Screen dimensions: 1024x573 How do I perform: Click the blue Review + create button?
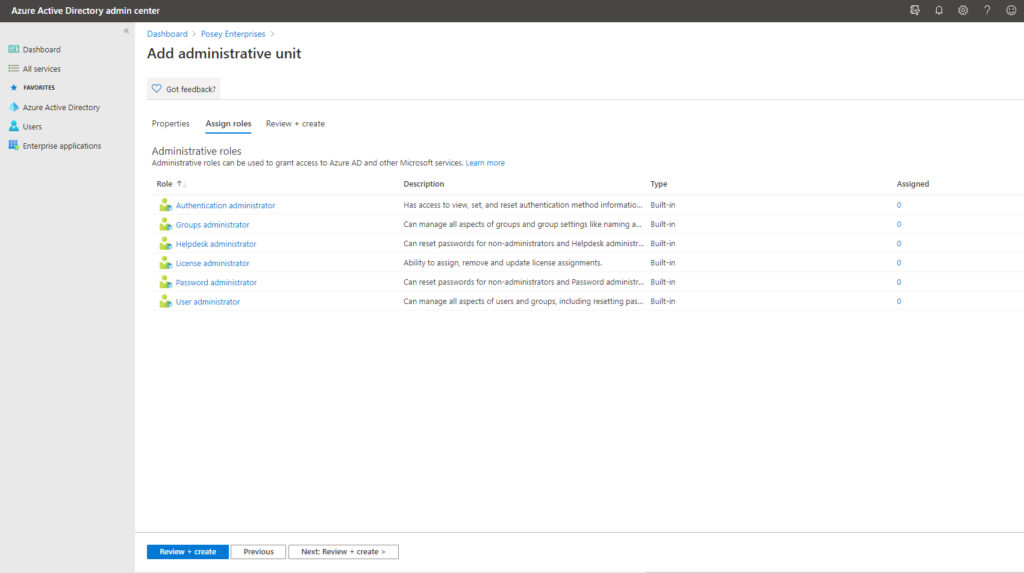pos(187,551)
